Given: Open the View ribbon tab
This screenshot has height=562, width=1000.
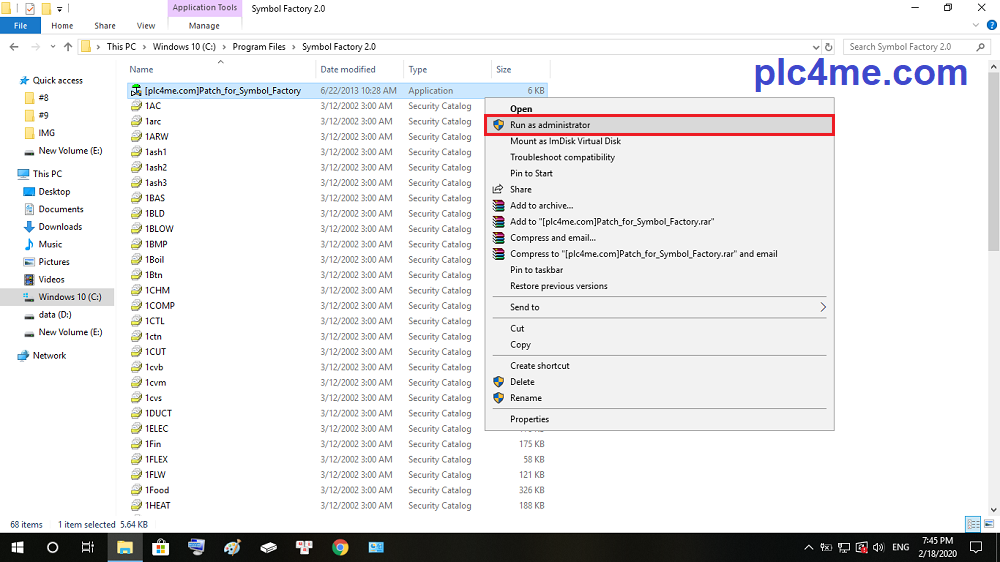Looking at the screenshot, I should [x=146, y=26].
